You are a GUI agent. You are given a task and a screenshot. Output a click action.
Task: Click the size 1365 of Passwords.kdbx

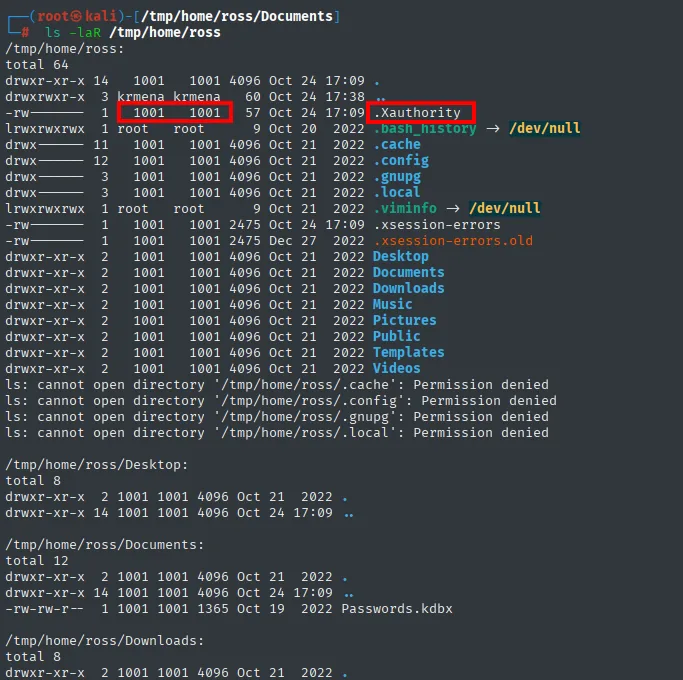(213, 609)
